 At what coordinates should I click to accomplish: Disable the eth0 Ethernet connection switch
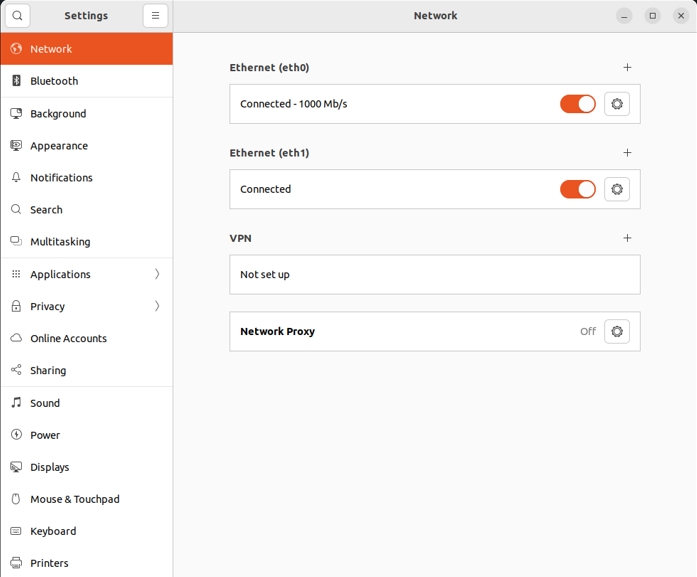point(577,104)
